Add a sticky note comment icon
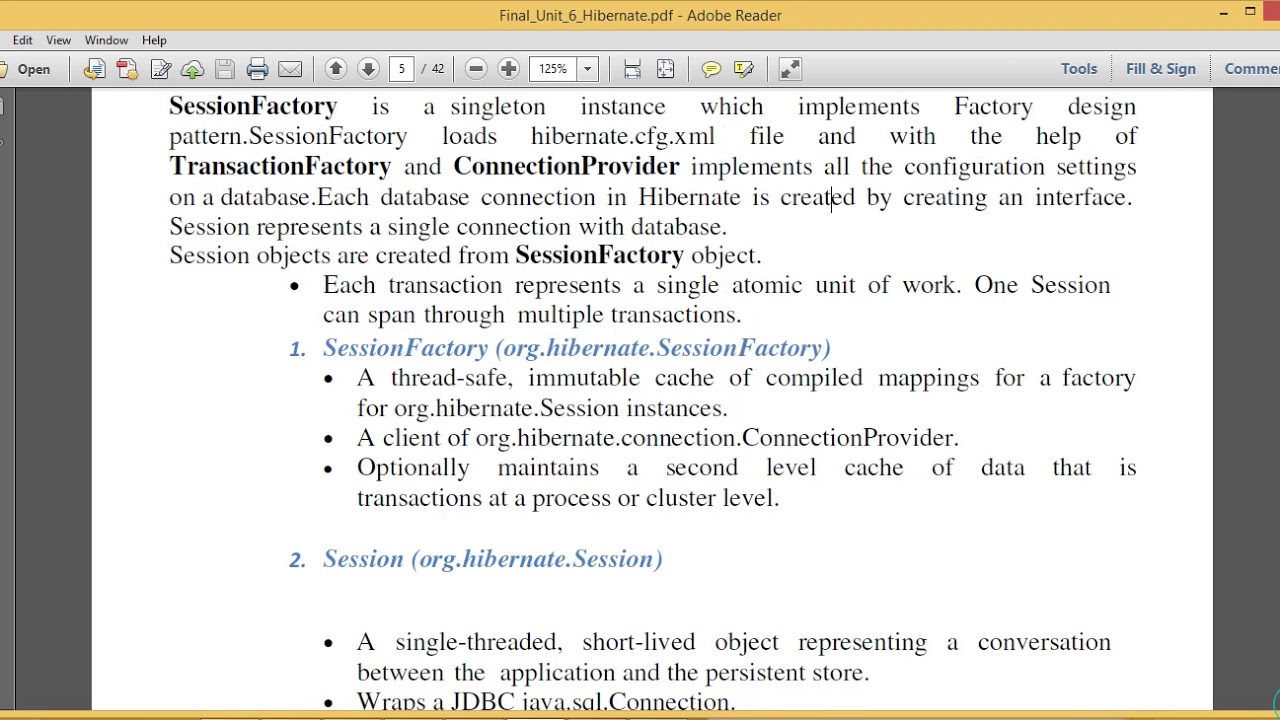 point(711,69)
